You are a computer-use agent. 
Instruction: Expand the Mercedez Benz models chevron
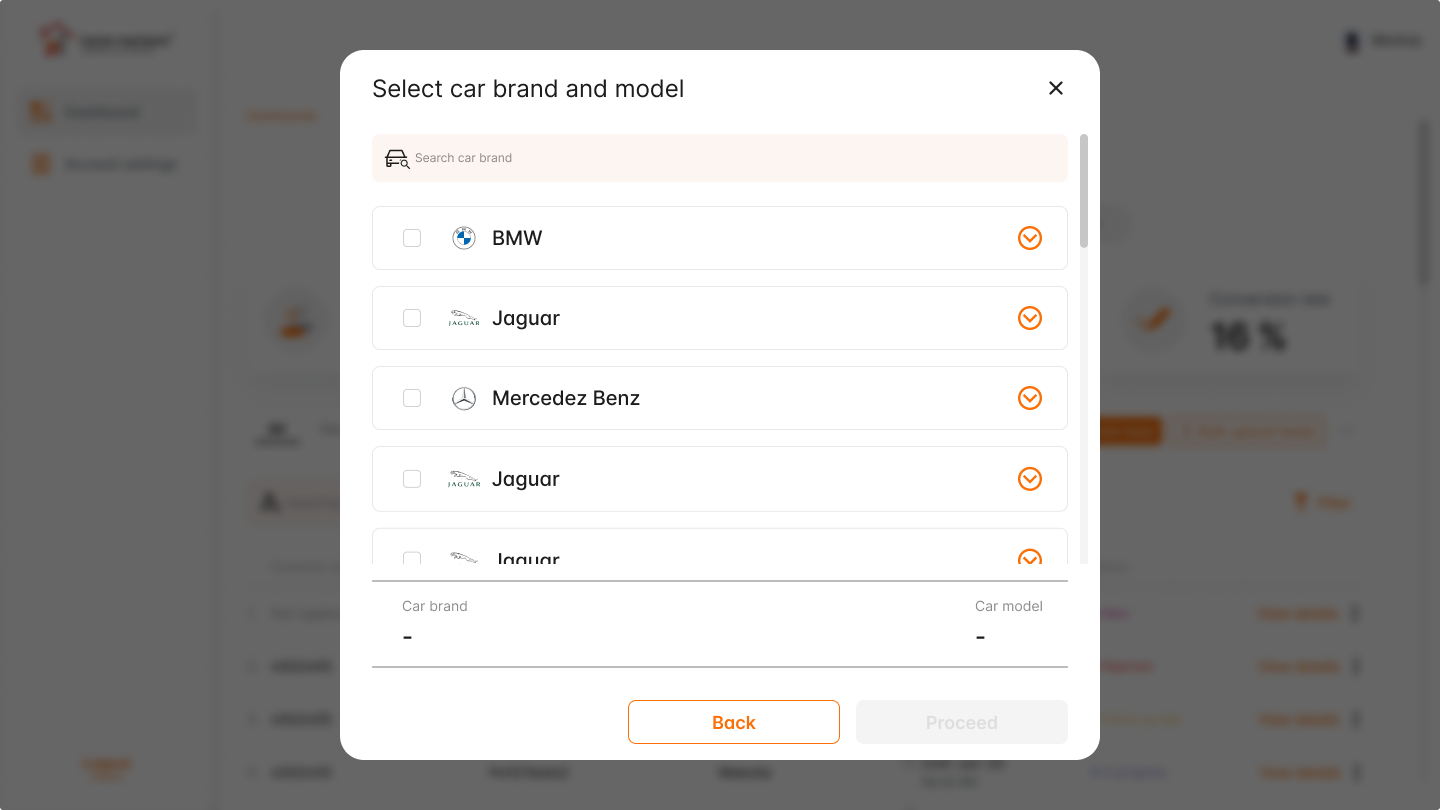tap(1030, 398)
